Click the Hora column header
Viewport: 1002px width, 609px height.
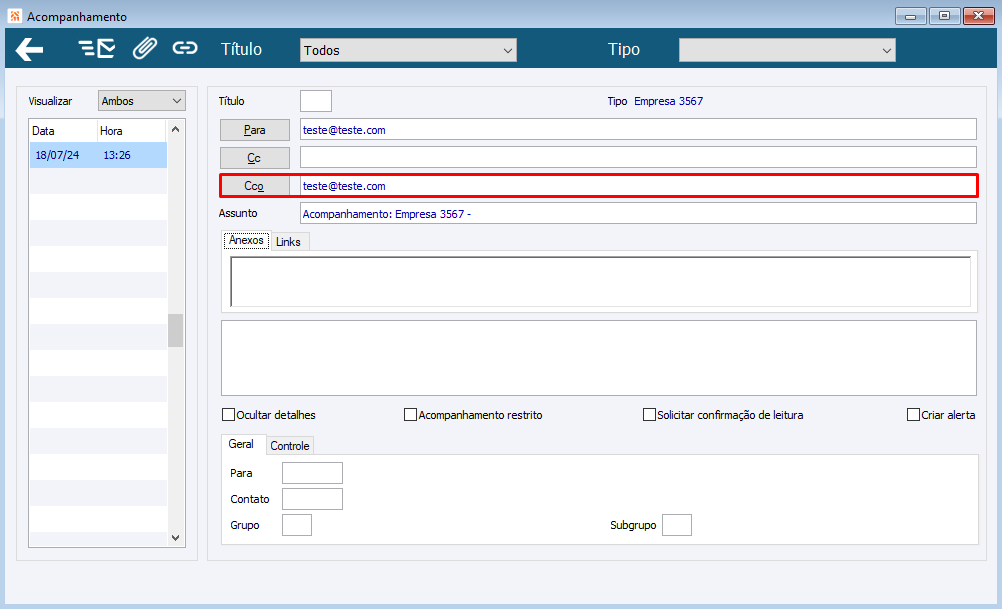pyautogui.click(x=131, y=130)
